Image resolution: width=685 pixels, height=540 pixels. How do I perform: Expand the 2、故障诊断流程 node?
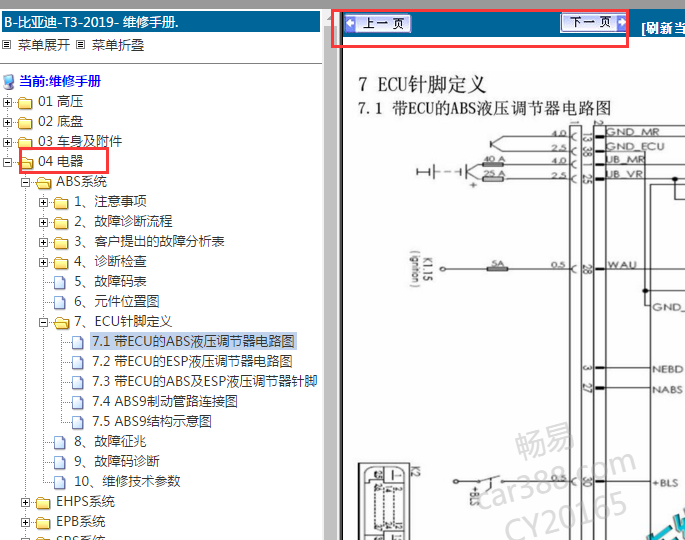pos(43,222)
